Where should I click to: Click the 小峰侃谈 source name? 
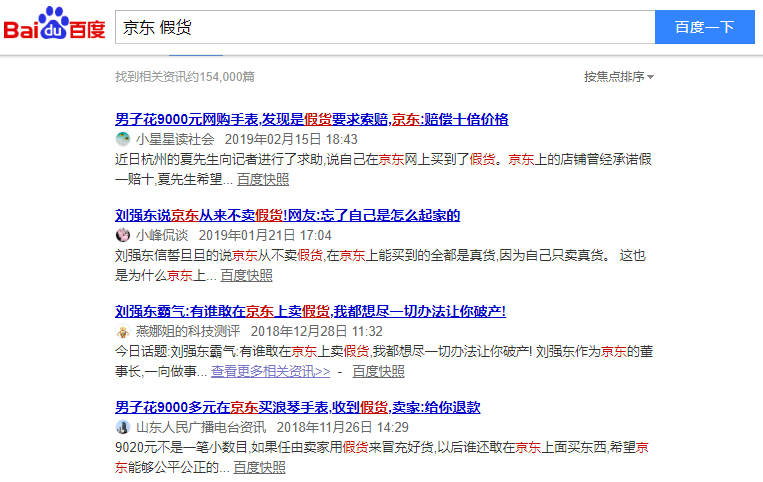162,235
